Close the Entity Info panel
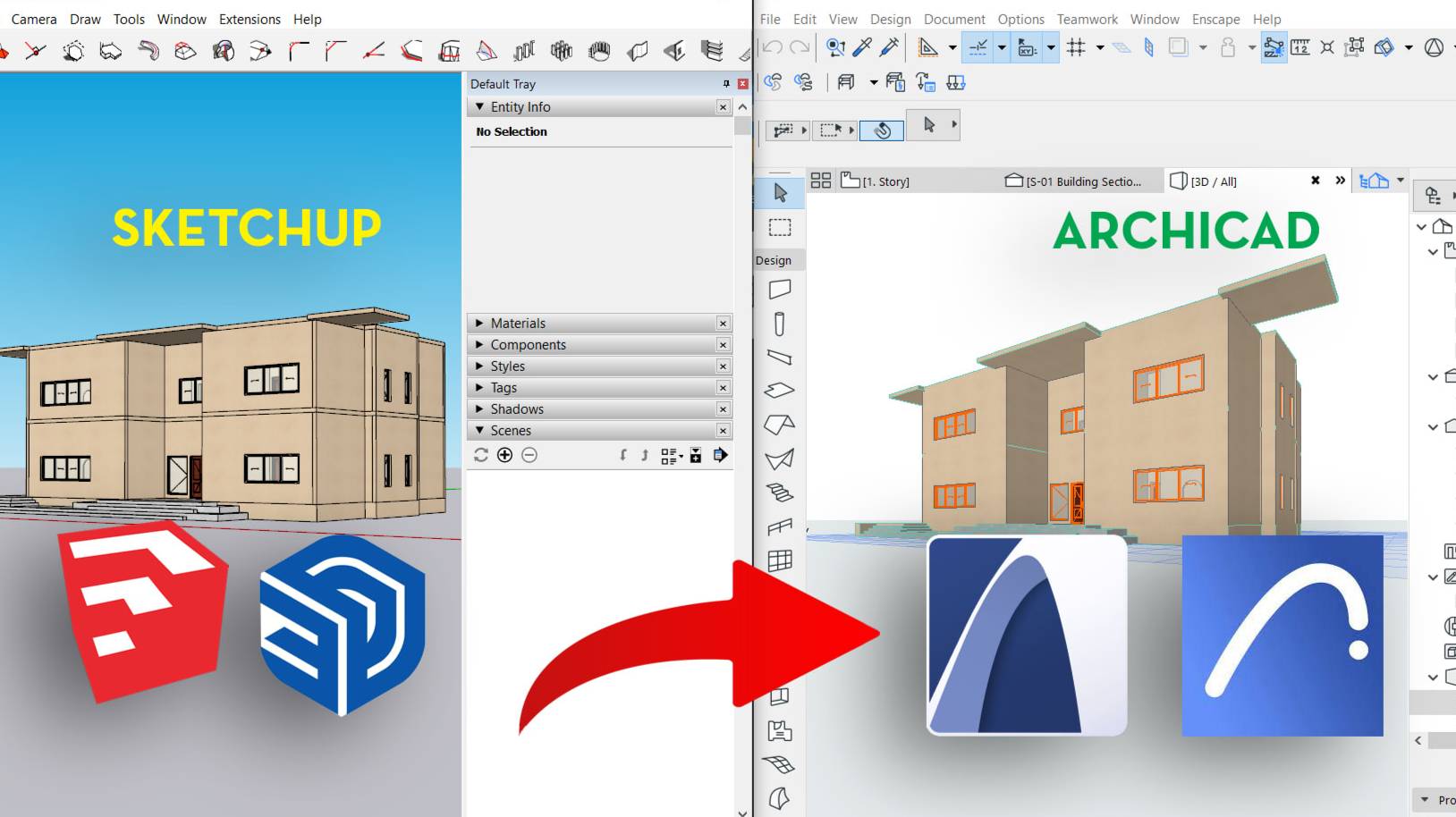The image size is (1456, 817). click(x=723, y=106)
